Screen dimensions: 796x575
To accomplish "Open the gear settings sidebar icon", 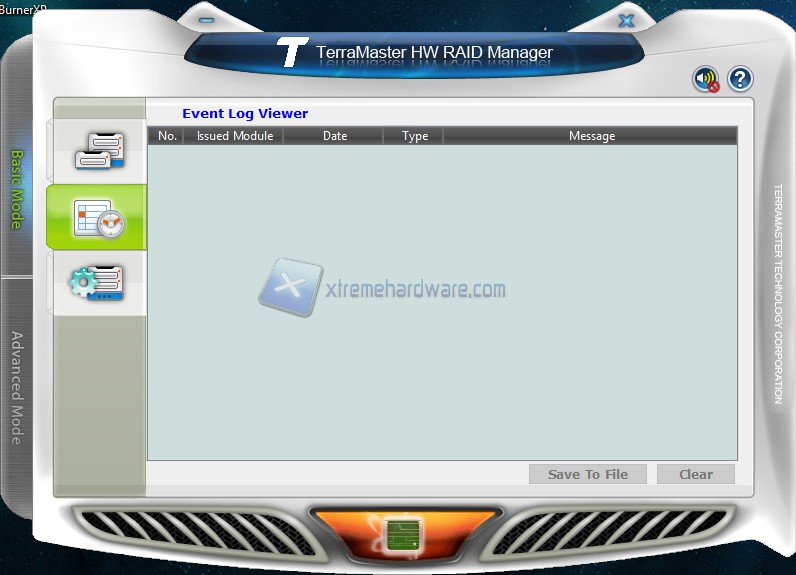I will (x=98, y=283).
